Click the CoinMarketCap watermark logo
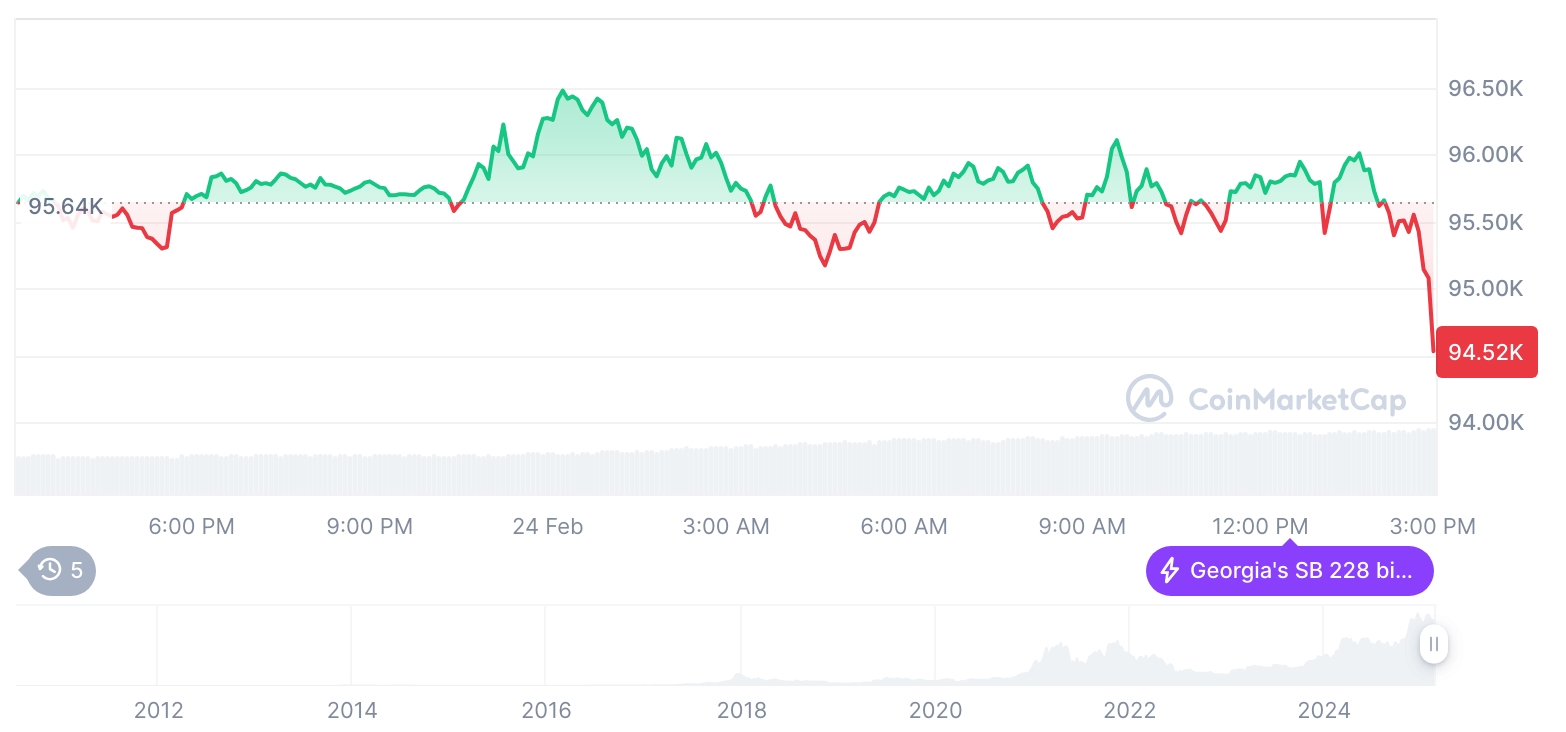 1266,399
